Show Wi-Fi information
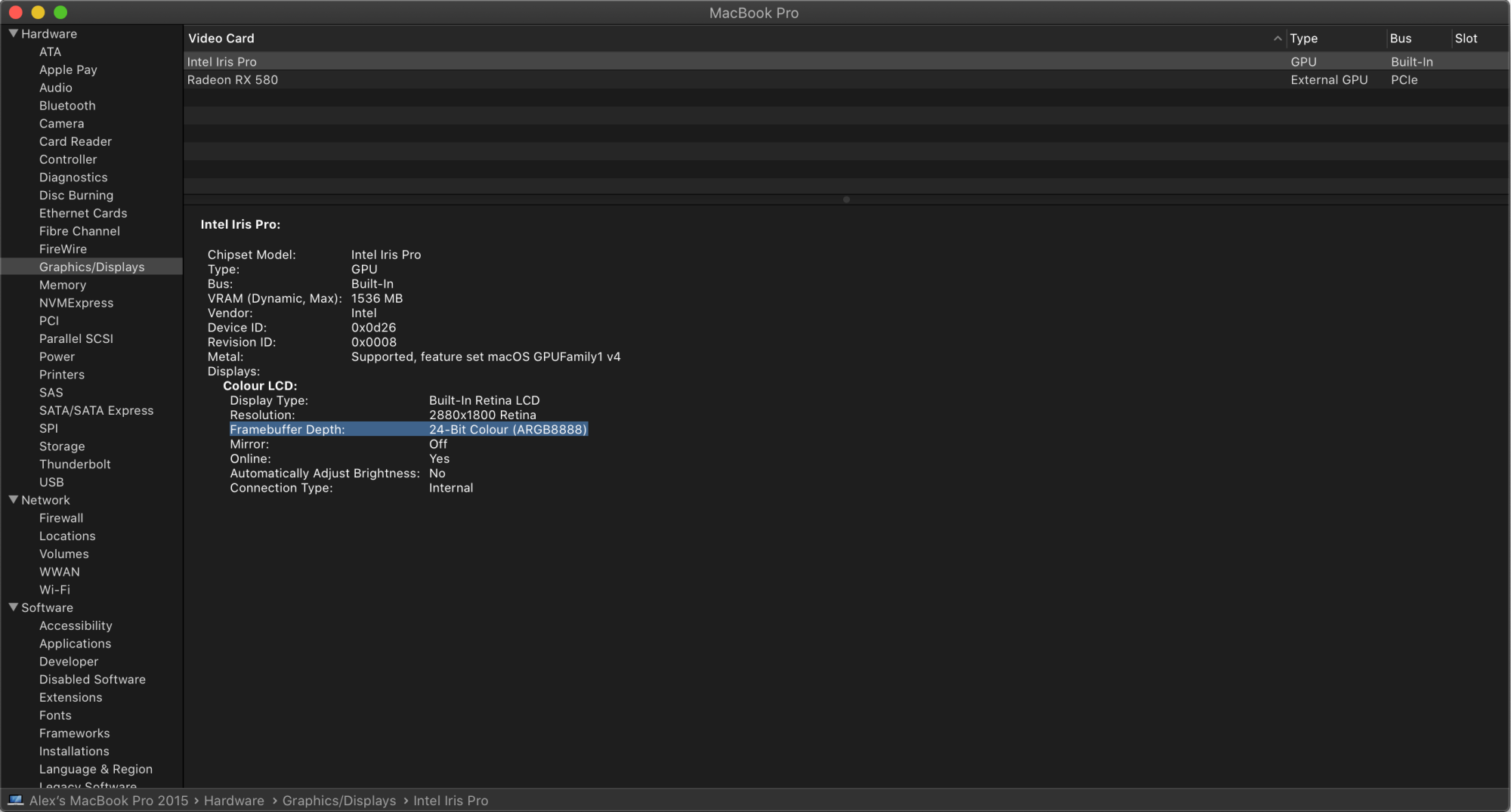This screenshot has height=812, width=1511. (54, 590)
